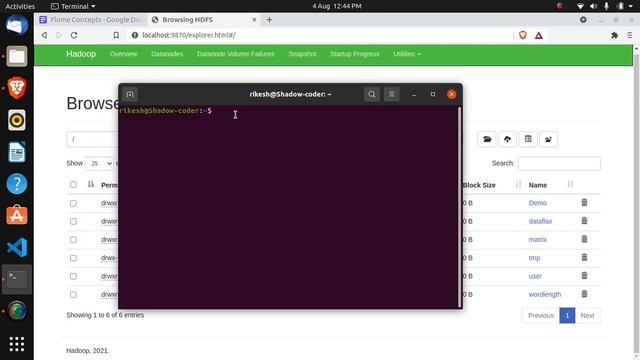Open search in the terminal window
Viewport: 640px width, 360px height.
pyautogui.click(x=372, y=94)
